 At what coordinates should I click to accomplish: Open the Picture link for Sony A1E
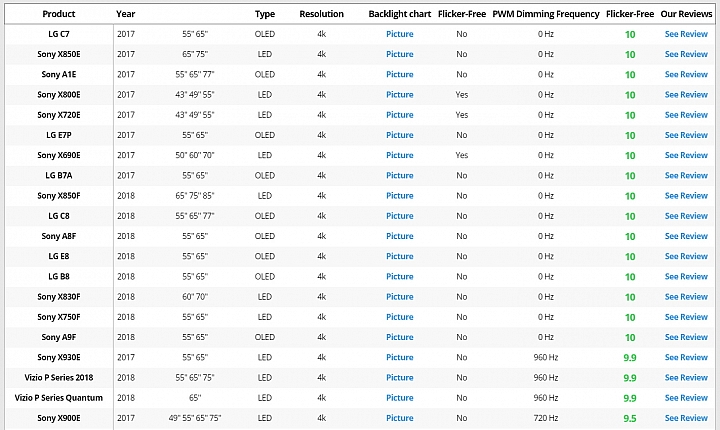399,74
